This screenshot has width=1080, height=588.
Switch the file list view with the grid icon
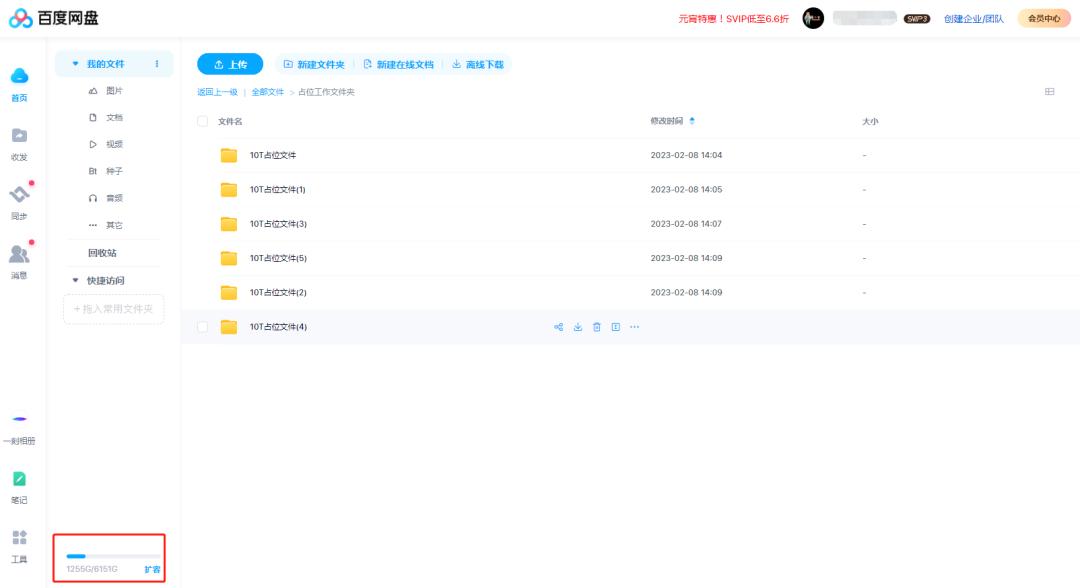pyautogui.click(x=1049, y=92)
